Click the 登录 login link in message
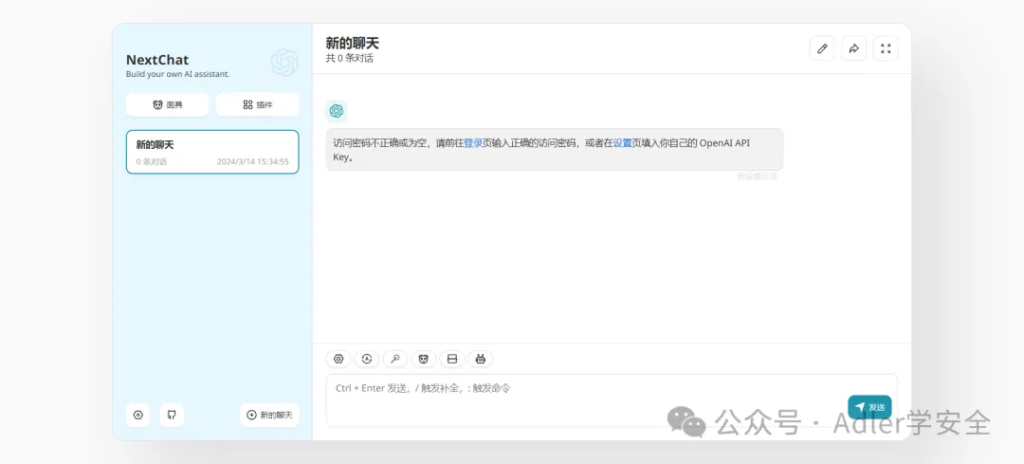1024x464 pixels. 473,143
